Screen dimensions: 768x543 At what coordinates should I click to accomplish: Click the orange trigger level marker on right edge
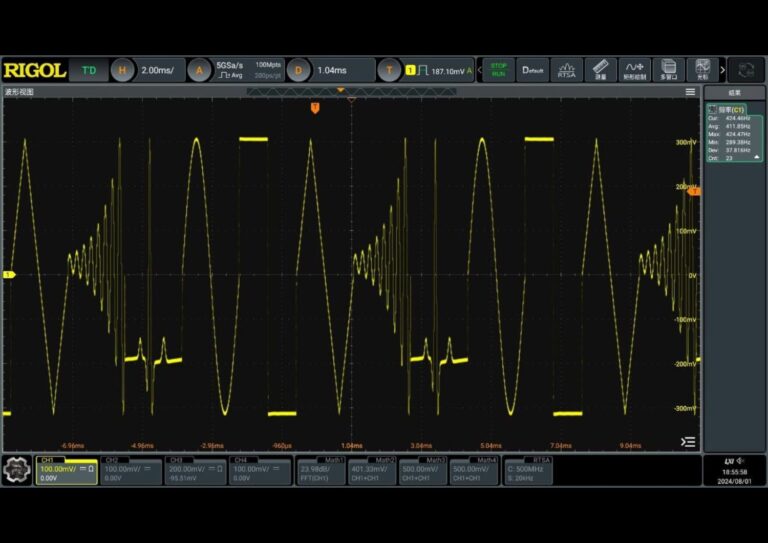coord(694,192)
